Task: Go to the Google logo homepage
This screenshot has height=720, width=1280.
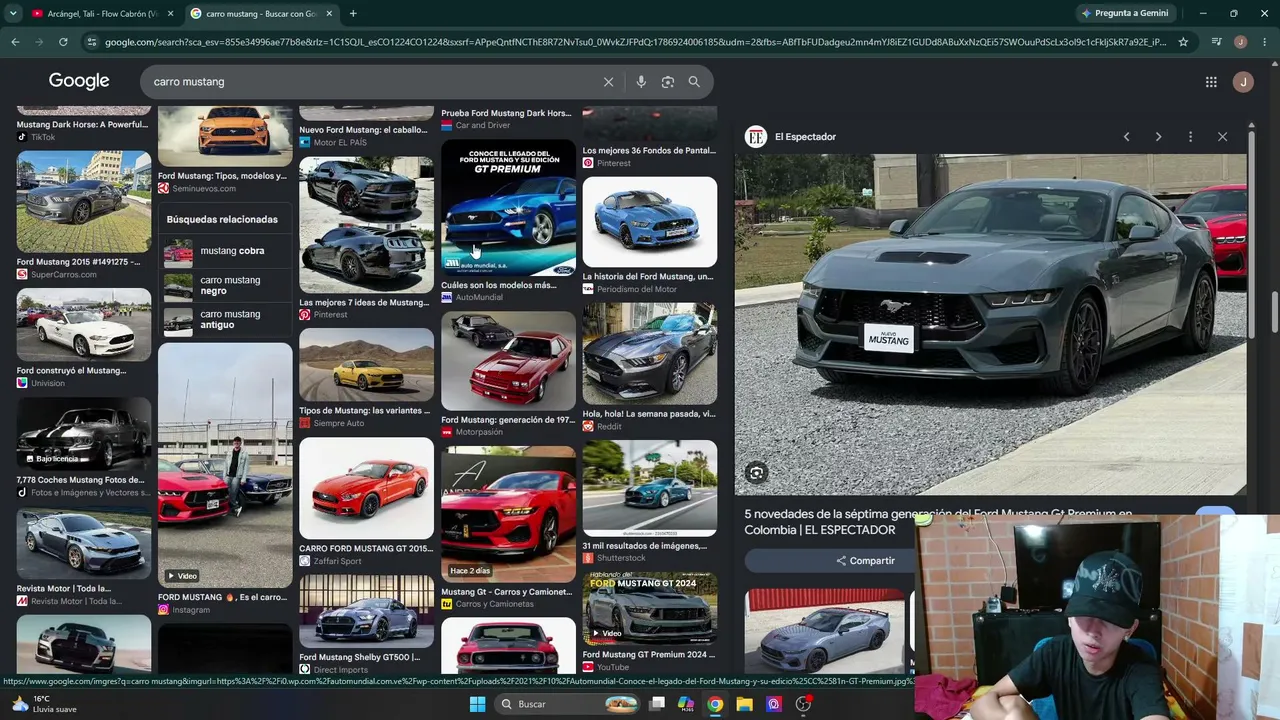Action: [79, 81]
